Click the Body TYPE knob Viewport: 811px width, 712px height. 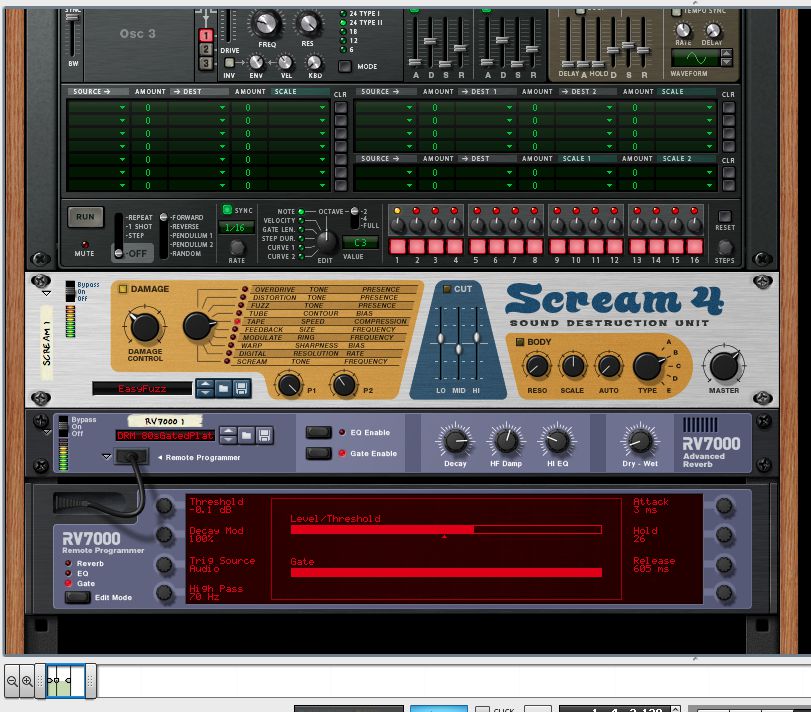pos(647,366)
